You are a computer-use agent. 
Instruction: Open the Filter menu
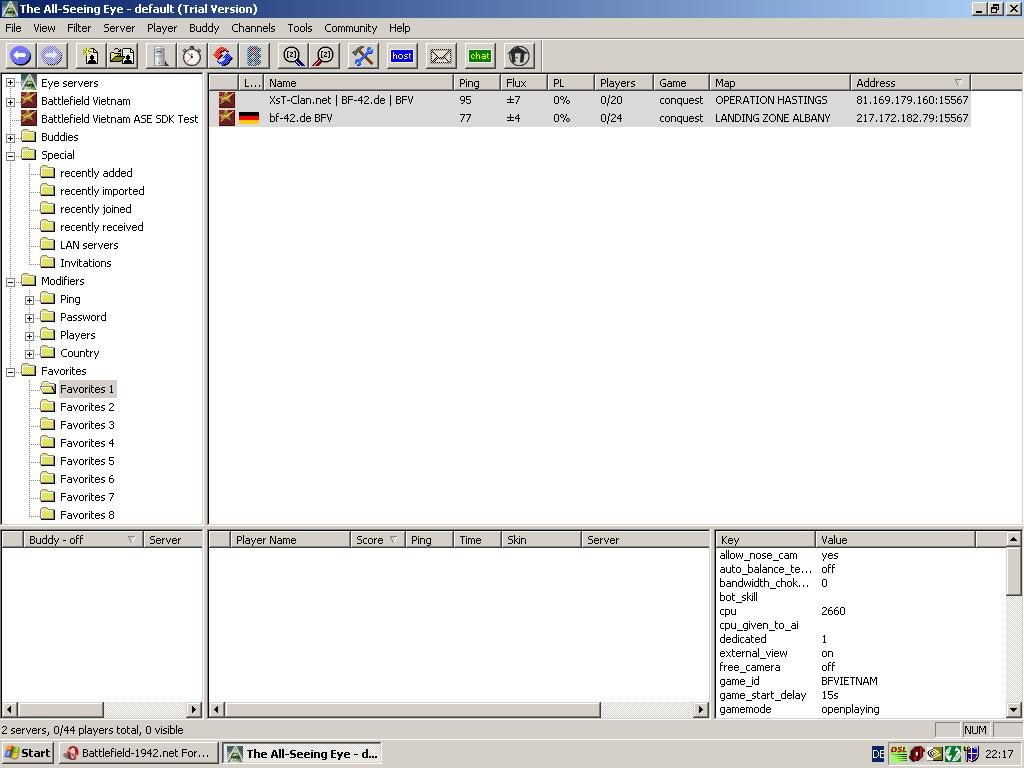[79, 28]
